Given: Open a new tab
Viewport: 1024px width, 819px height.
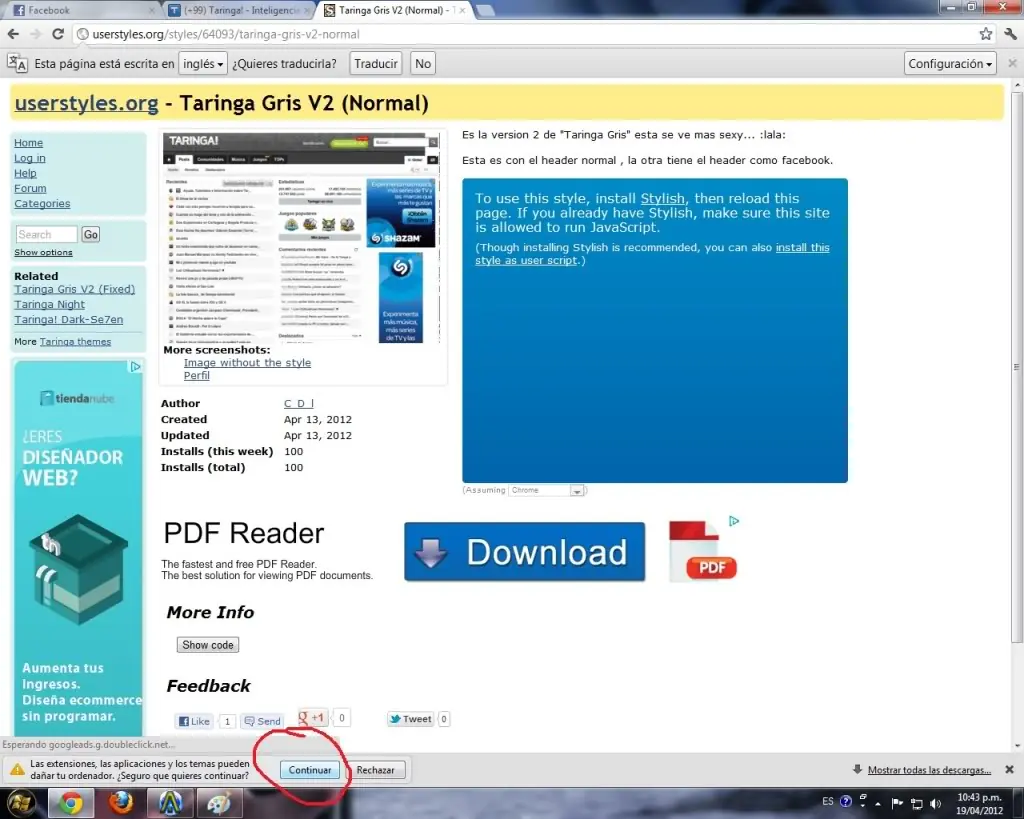Looking at the screenshot, I should coord(485,10).
